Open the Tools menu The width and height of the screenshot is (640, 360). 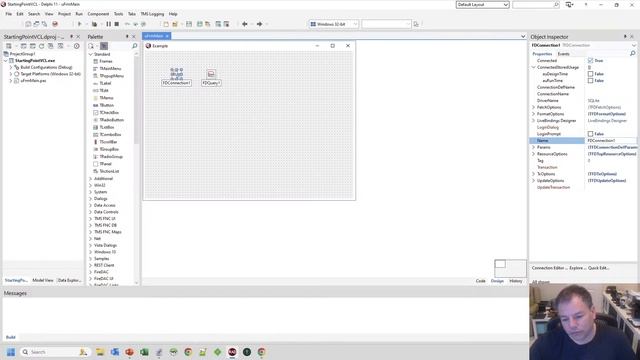click(x=118, y=14)
